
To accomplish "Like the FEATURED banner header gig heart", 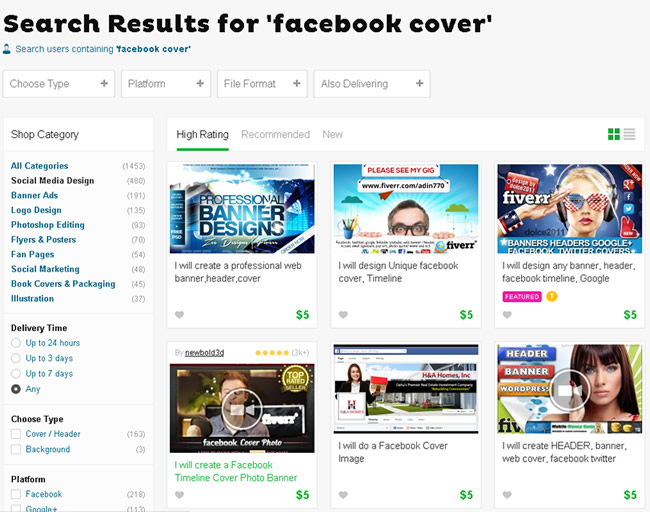I will 507,315.
